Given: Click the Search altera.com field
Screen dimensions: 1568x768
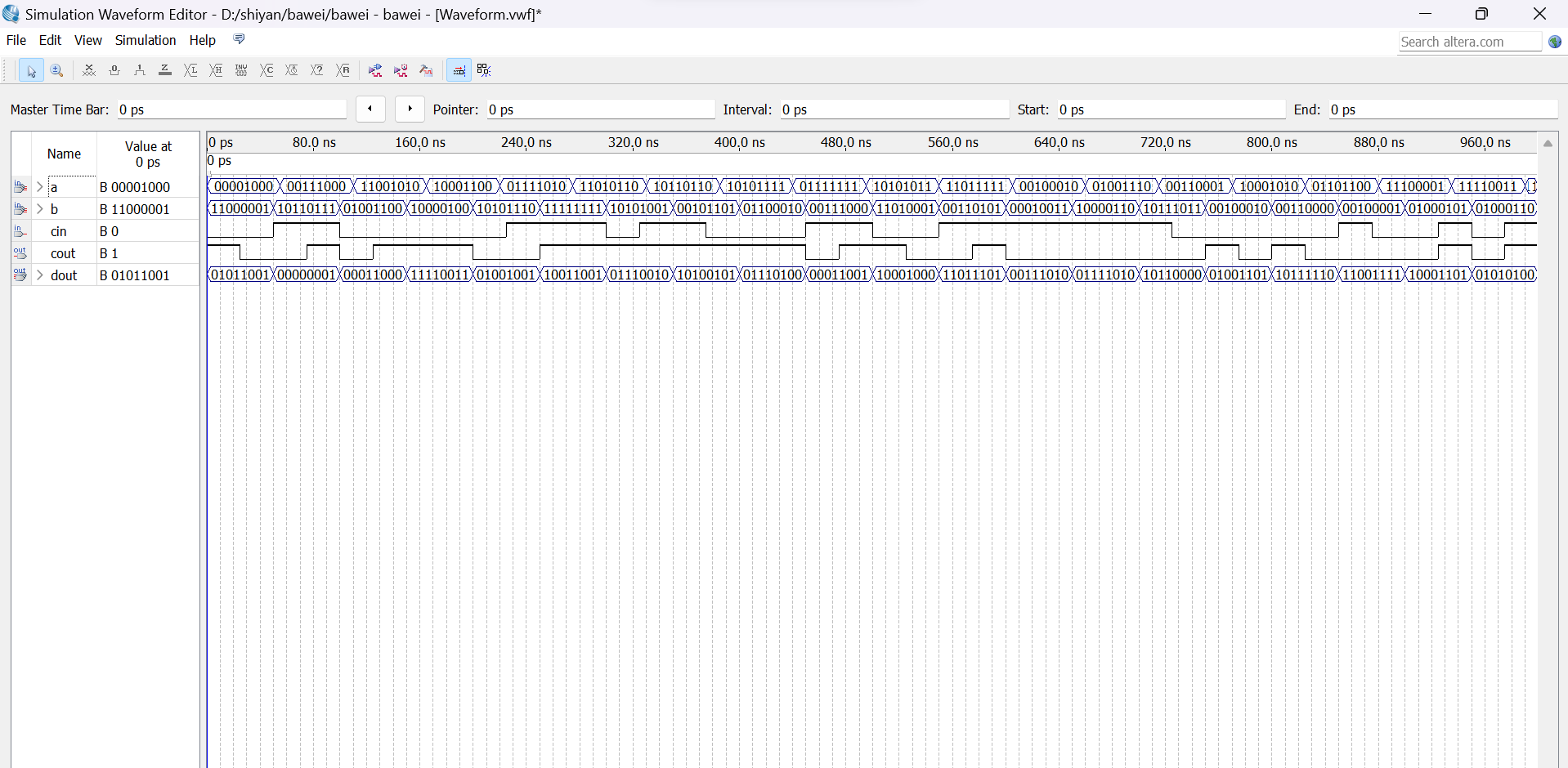Looking at the screenshot, I should click(x=1470, y=42).
